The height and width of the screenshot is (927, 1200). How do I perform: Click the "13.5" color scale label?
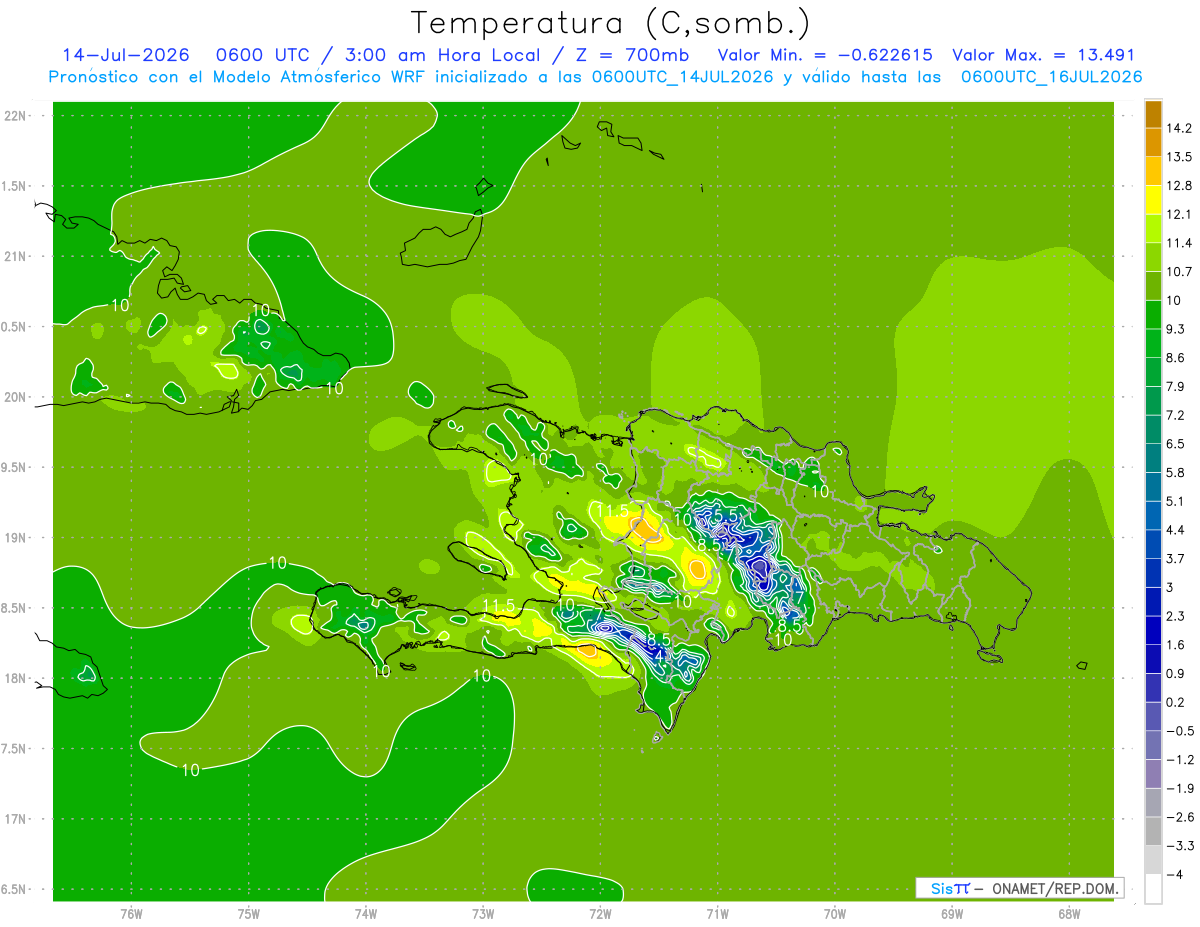[1179, 157]
